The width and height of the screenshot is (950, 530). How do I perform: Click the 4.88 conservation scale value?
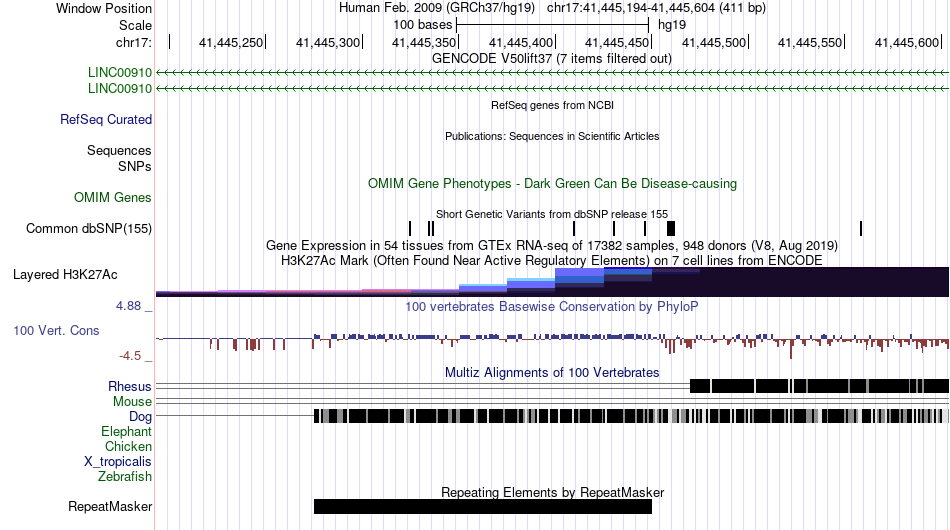128,306
